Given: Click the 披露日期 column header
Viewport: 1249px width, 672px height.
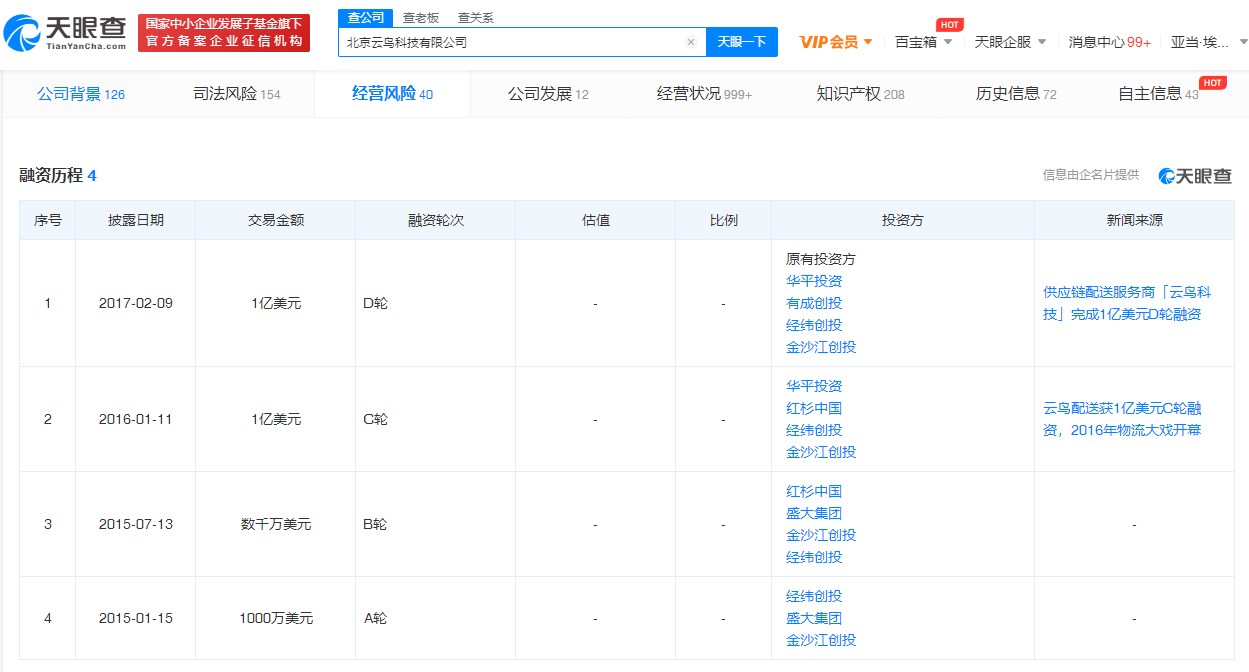Looking at the screenshot, I should coord(136,220).
